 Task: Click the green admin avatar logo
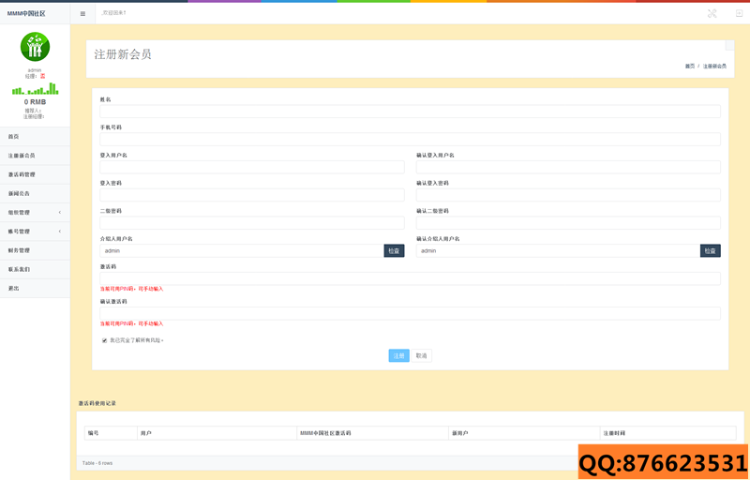35,46
